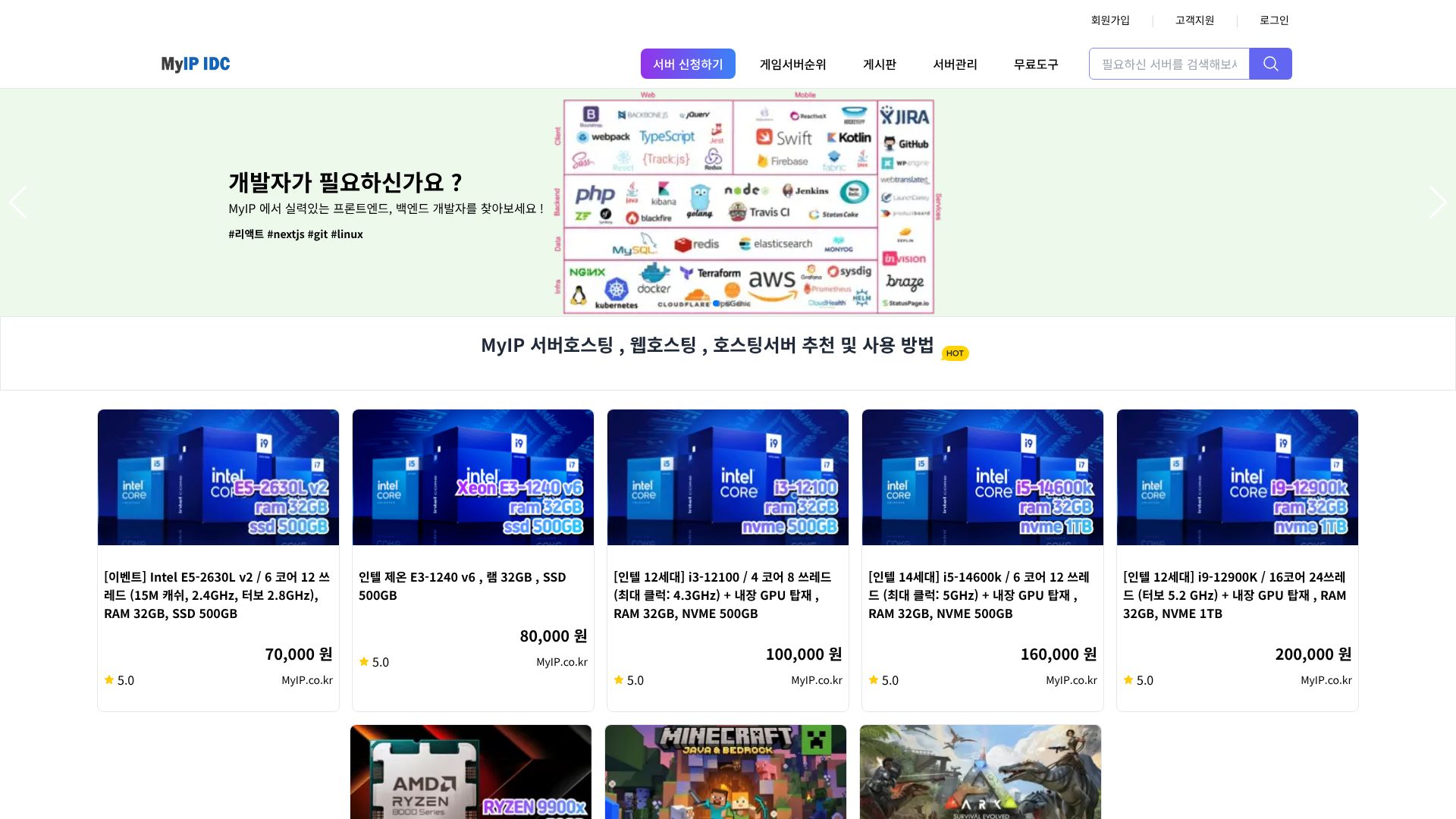Click the 80,000 원 price
This screenshot has width=1456, height=819.
tap(554, 636)
